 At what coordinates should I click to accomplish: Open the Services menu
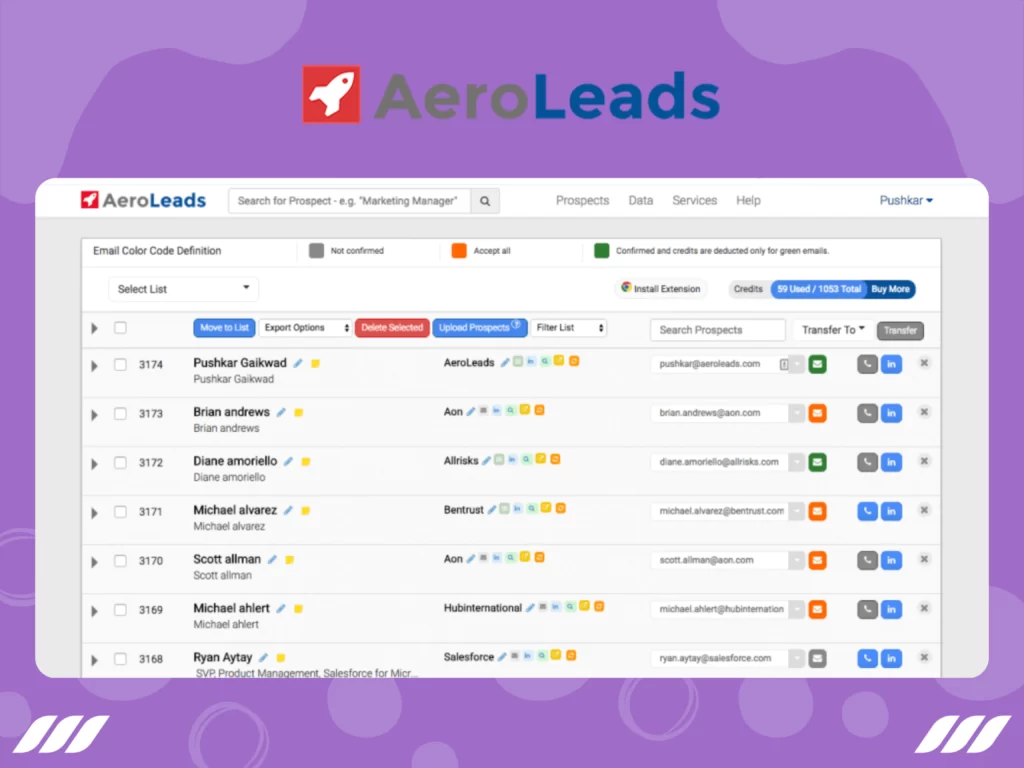(694, 200)
